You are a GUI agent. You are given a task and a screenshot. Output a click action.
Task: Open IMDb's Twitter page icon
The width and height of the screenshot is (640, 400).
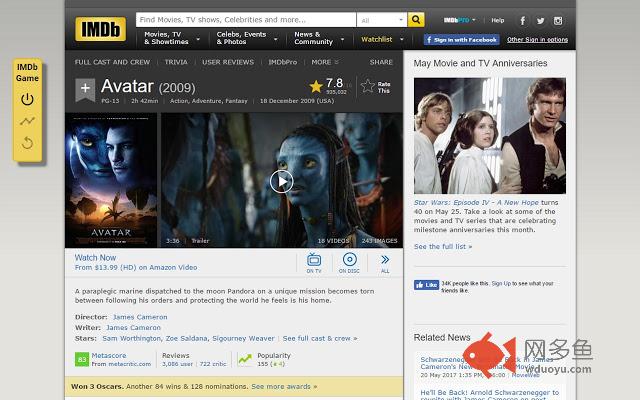click(x=540, y=21)
